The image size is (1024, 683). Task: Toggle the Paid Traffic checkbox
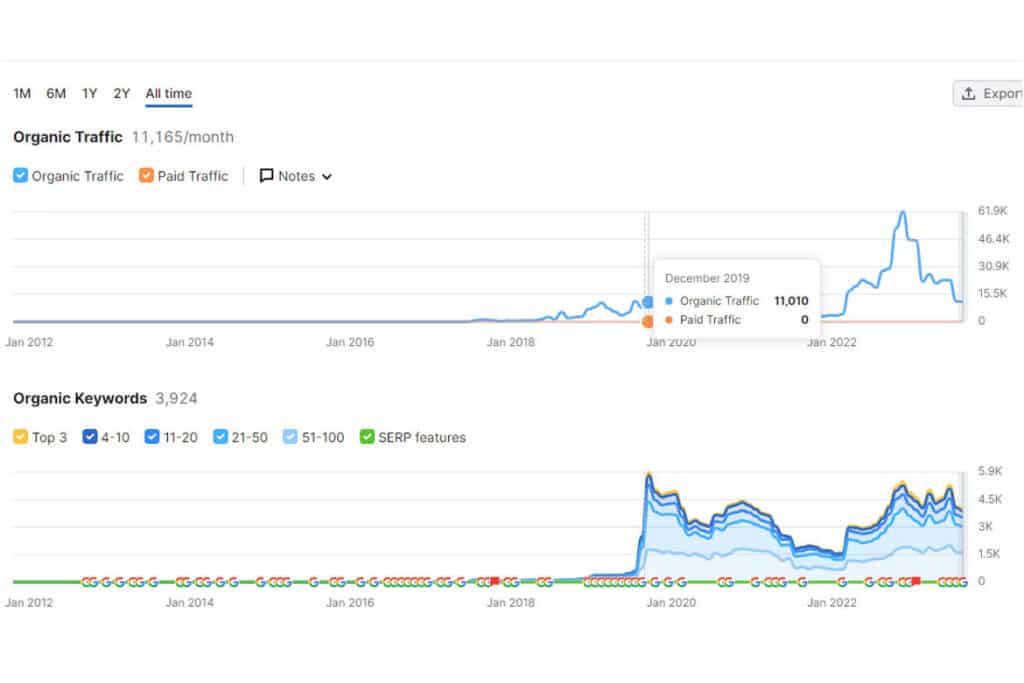tap(146, 176)
